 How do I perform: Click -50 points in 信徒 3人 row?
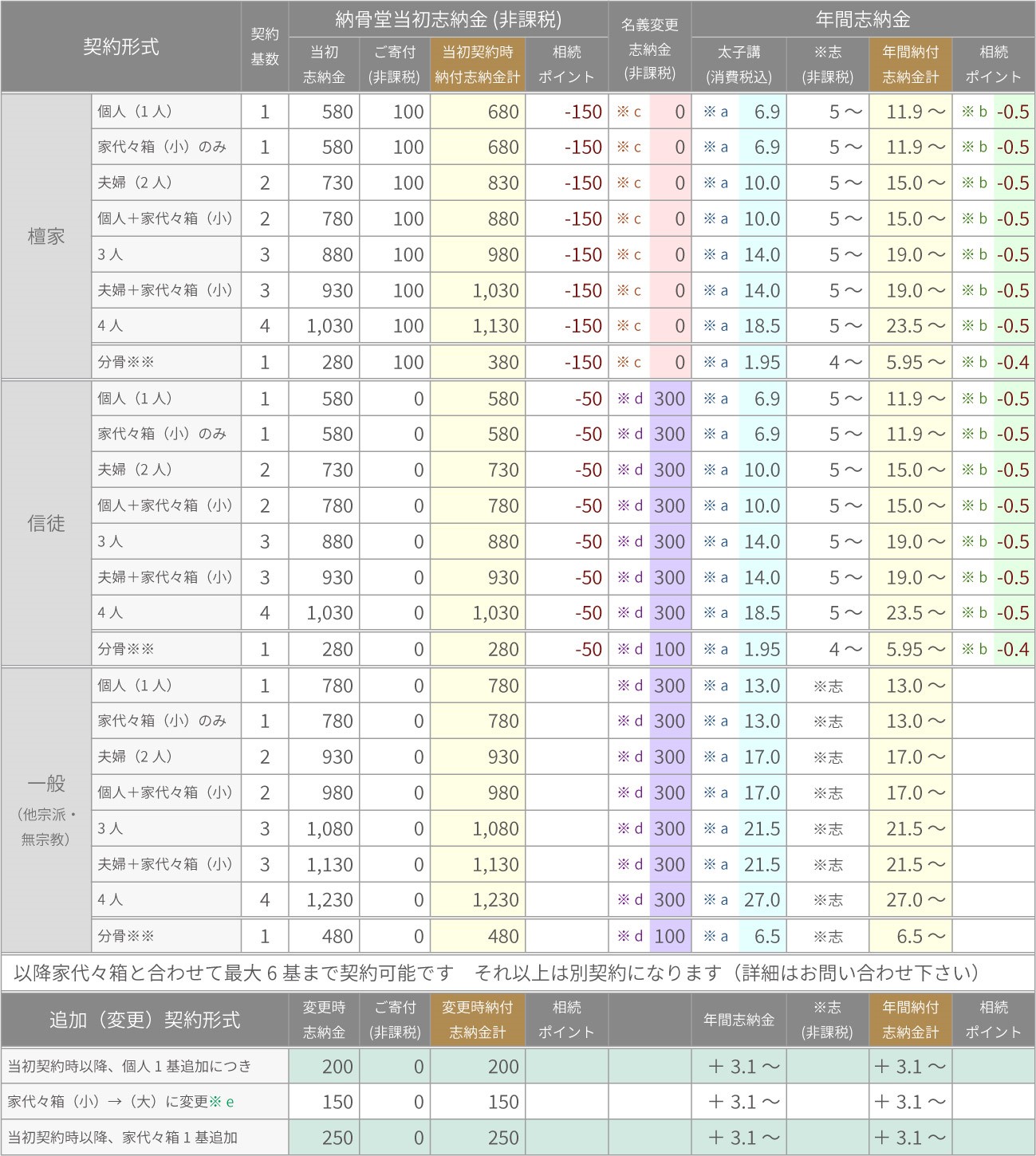[x=567, y=541]
